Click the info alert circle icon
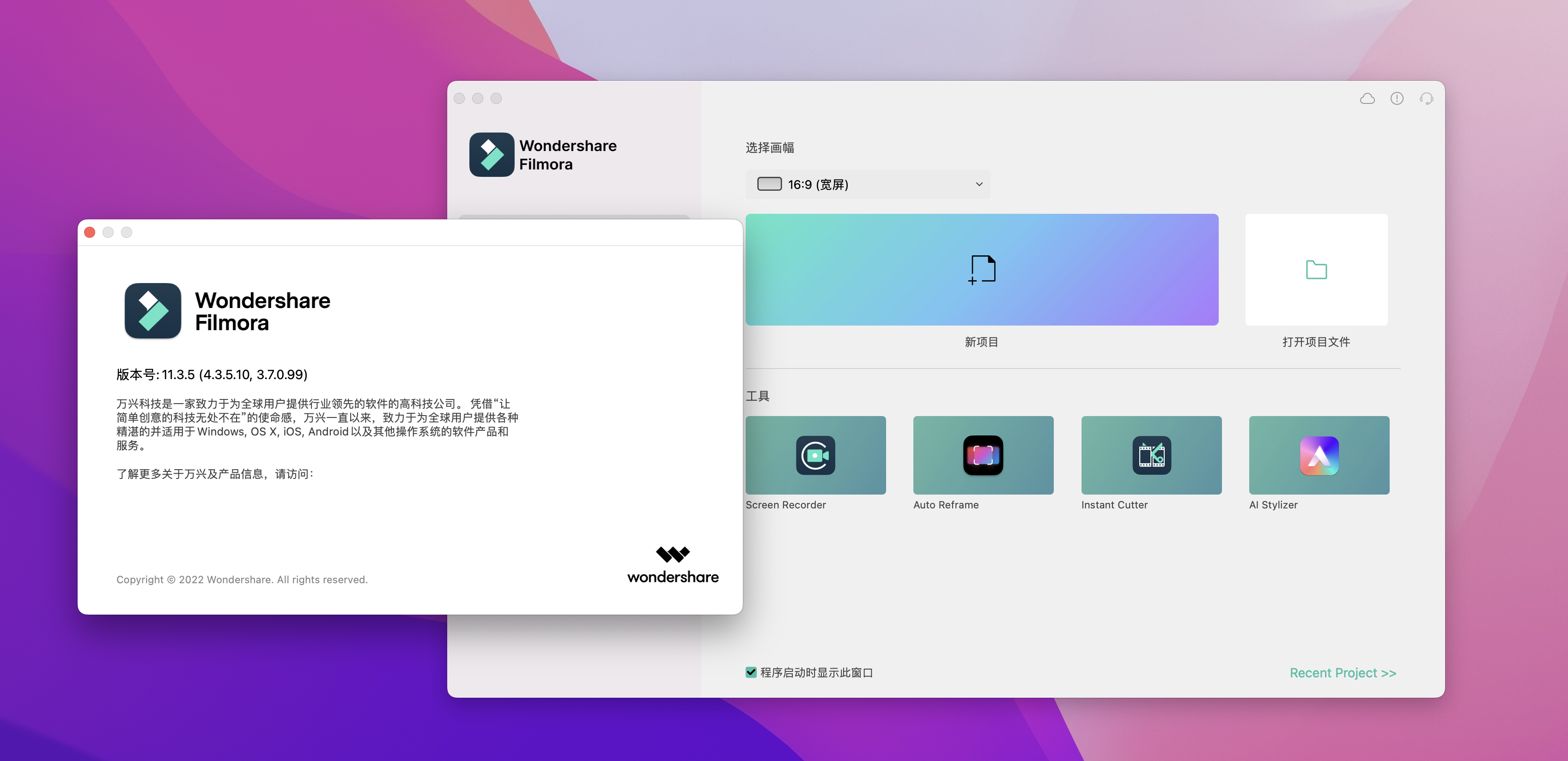The height and width of the screenshot is (761, 1568). pyautogui.click(x=1396, y=98)
